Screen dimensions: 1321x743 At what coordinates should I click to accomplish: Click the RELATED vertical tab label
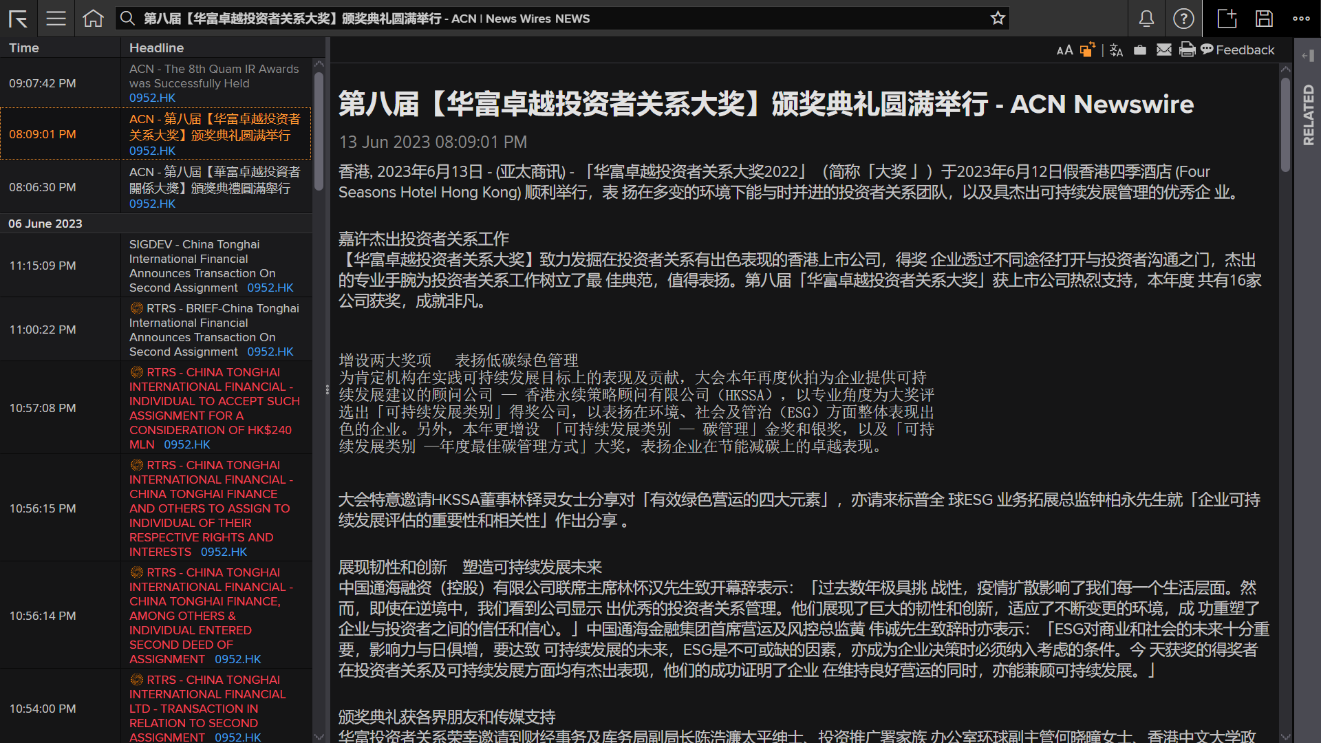1308,115
